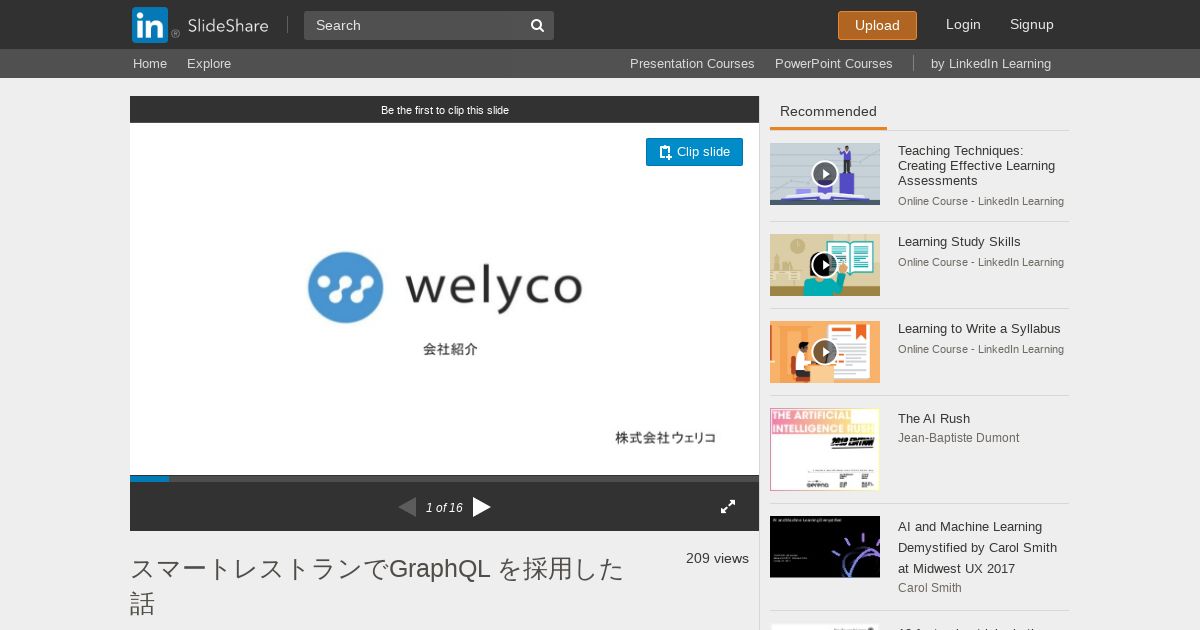1200x630 pixels.
Task: Open the Login link
Action: (963, 24)
